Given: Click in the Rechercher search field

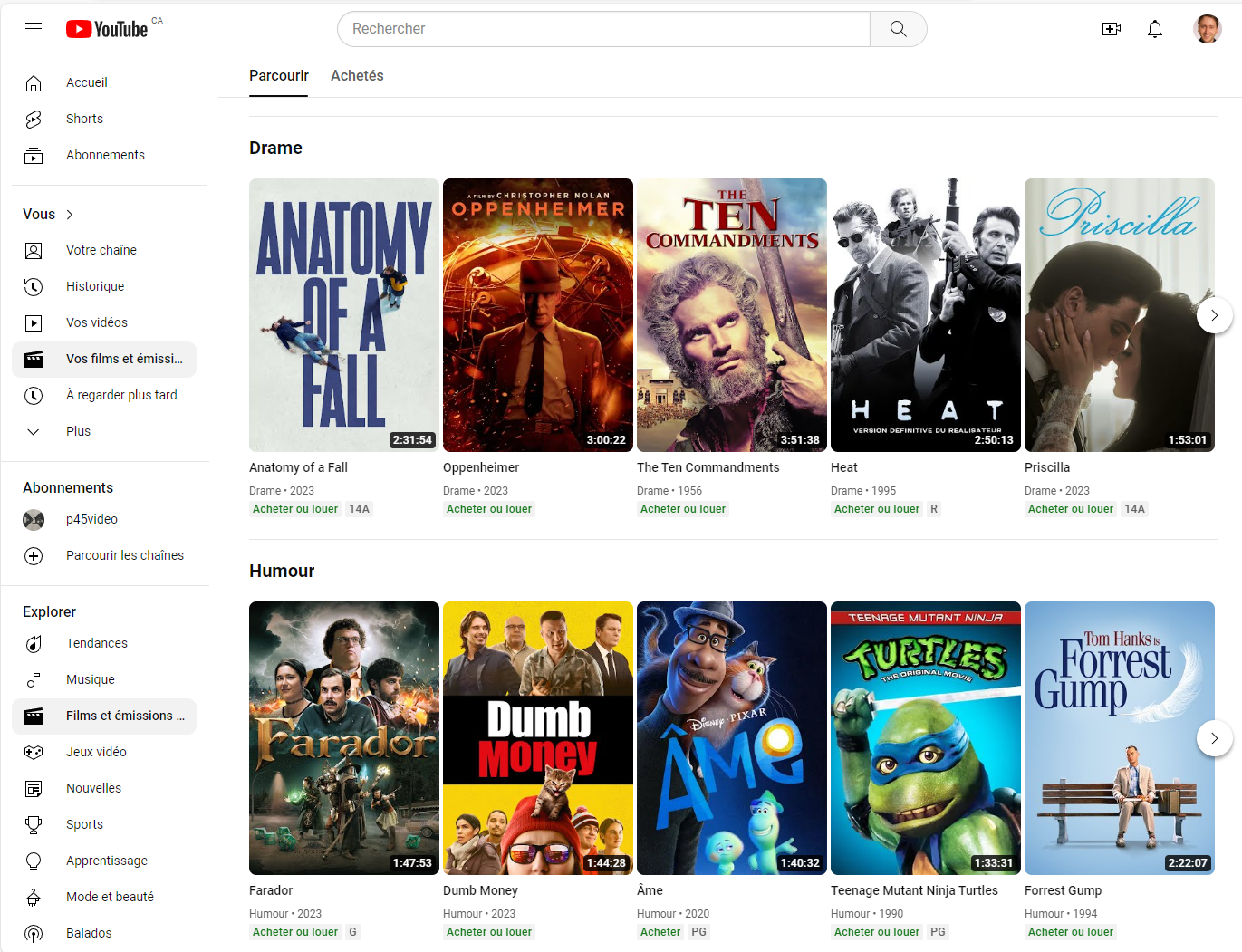Looking at the screenshot, I should point(603,29).
